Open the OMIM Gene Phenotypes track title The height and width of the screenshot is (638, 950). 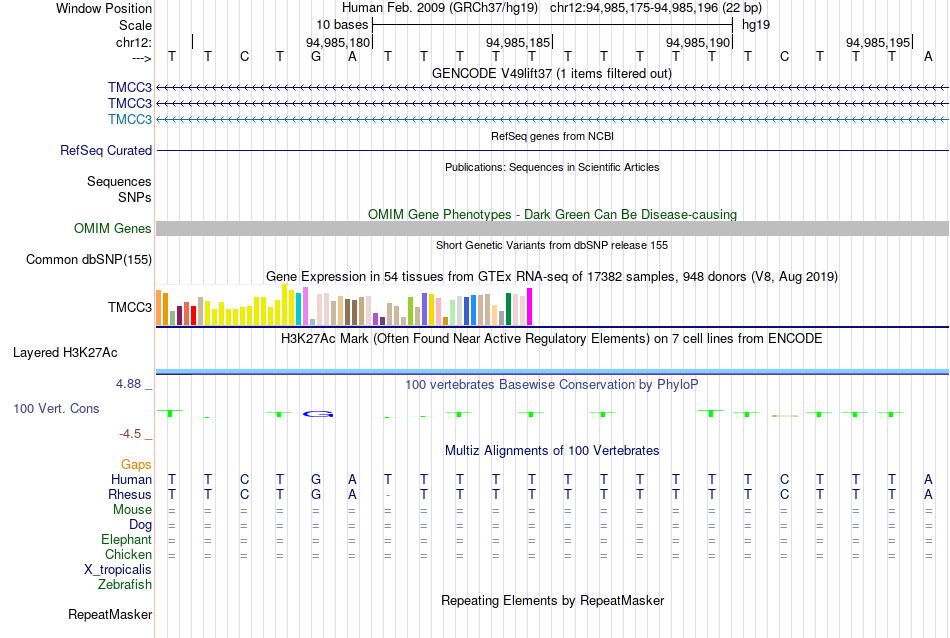552,214
